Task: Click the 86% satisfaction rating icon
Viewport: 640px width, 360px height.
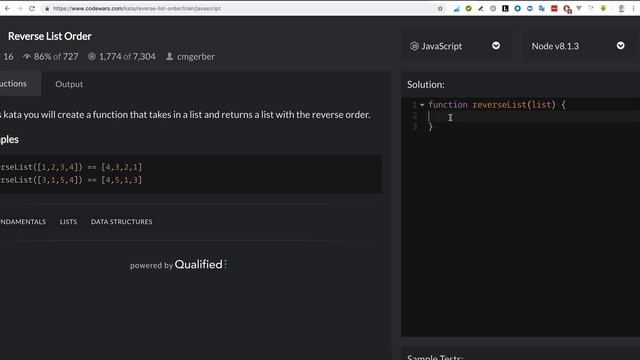Action: pyautogui.click(x=27, y=57)
